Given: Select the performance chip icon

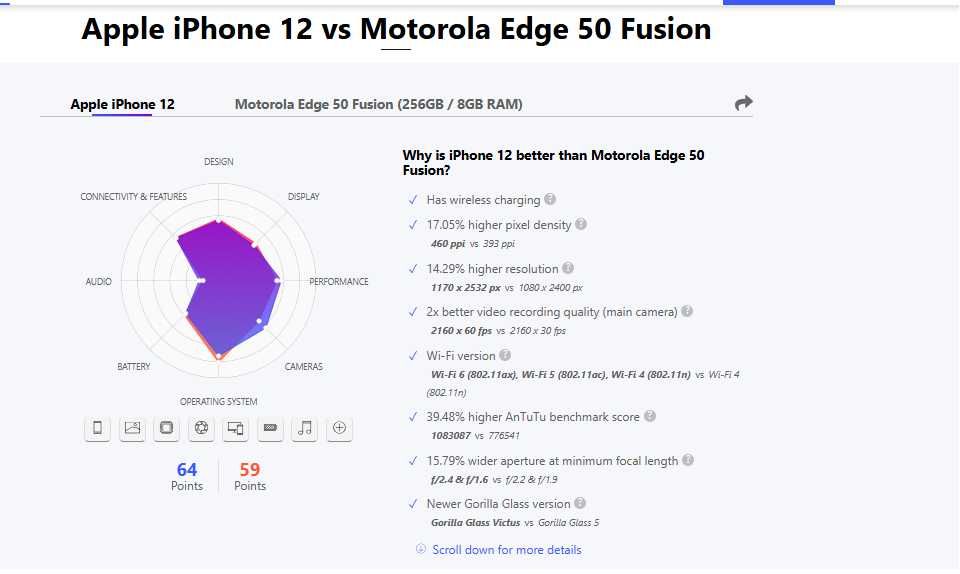Looking at the screenshot, I should [166, 429].
